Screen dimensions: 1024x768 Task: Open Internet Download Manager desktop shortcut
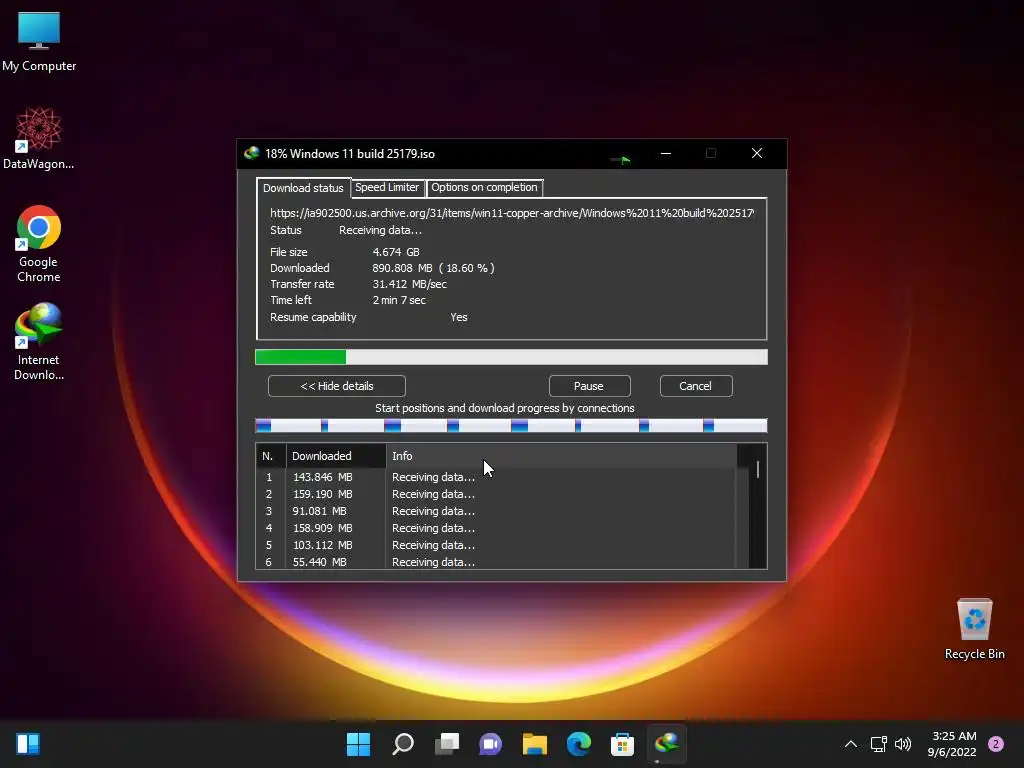tap(39, 342)
